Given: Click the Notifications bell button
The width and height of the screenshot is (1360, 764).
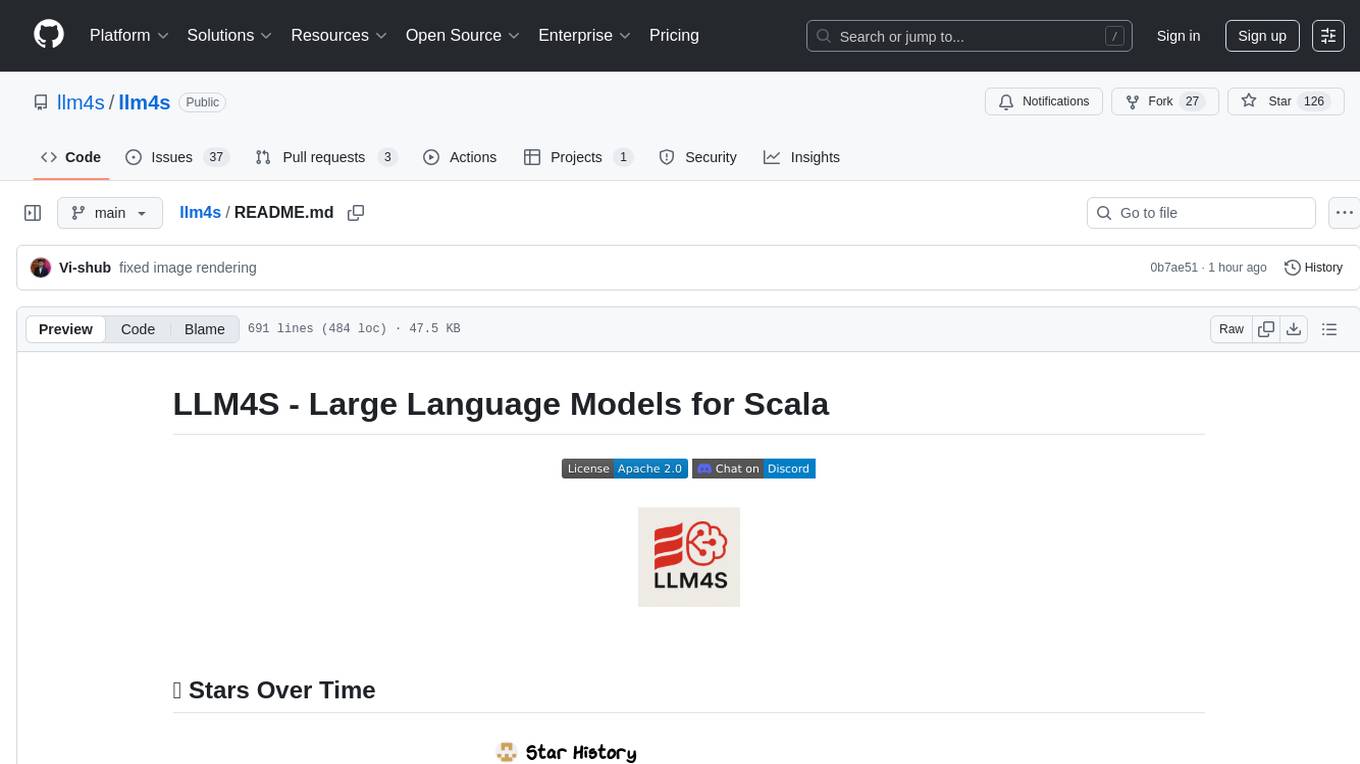Looking at the screenshot, I should 1044,102.
